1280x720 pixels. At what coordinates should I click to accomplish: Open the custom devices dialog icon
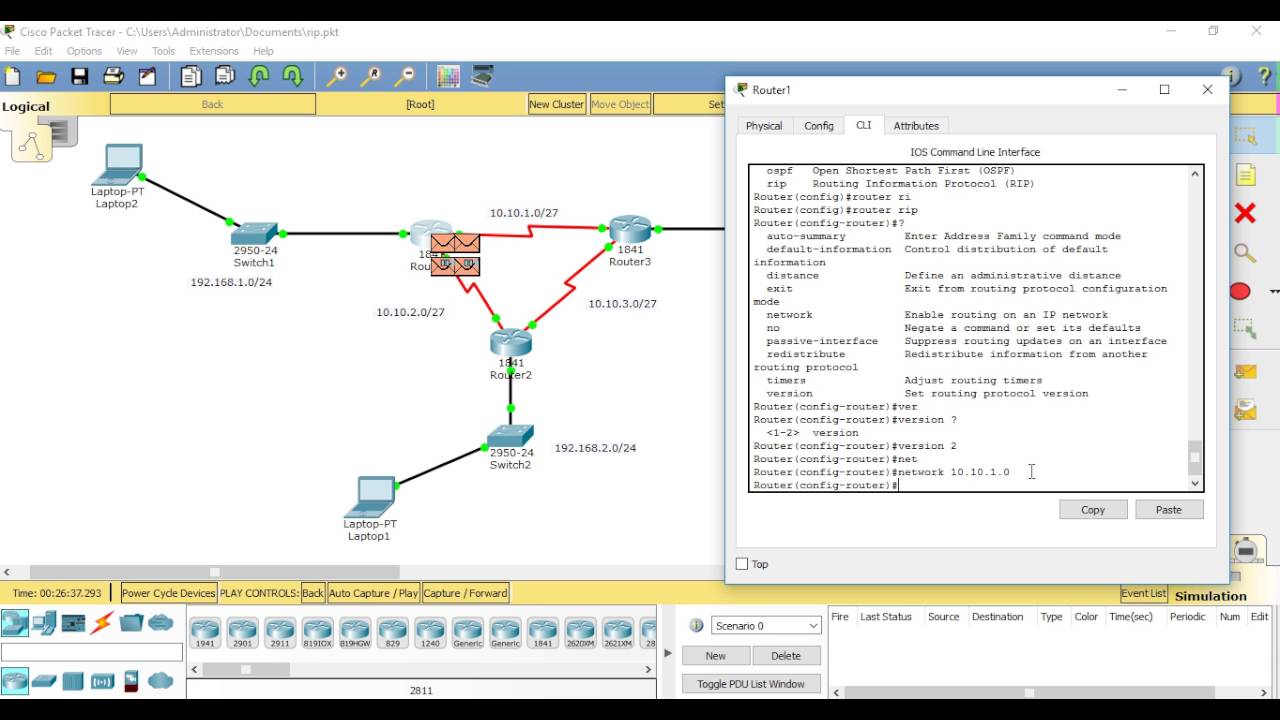click(482, 76)
